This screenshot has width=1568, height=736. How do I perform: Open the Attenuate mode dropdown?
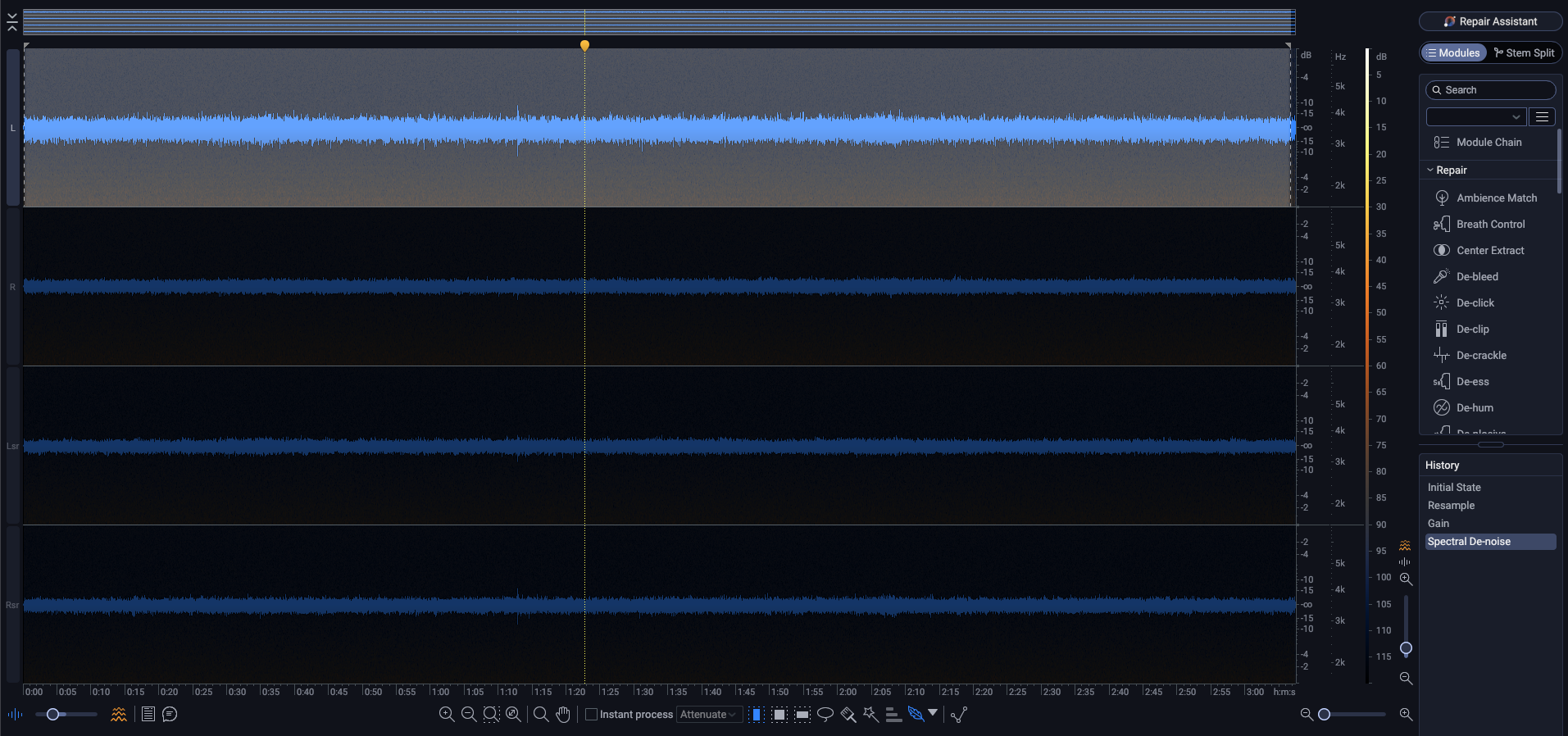point(709,715)
